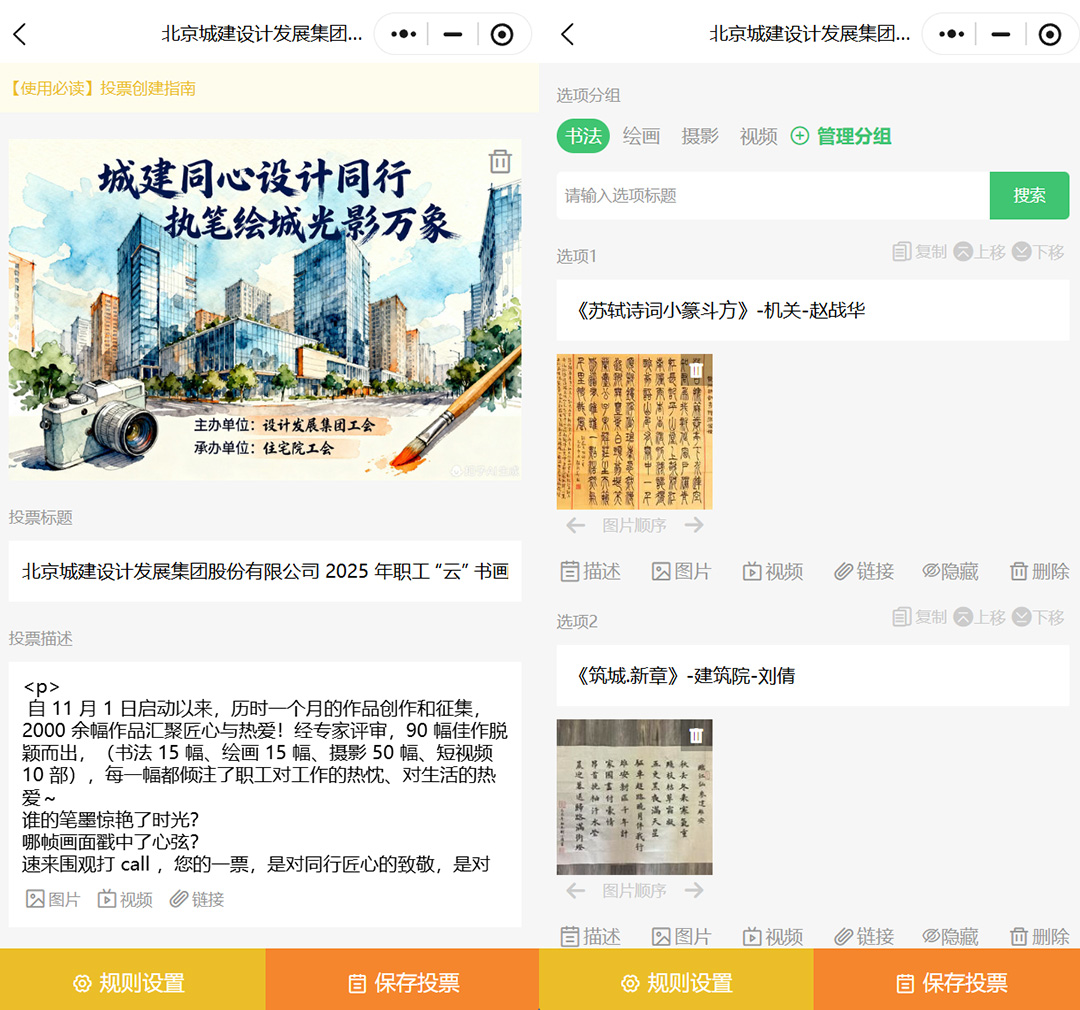Switch to the 摄影 group tab

[700, 136]
